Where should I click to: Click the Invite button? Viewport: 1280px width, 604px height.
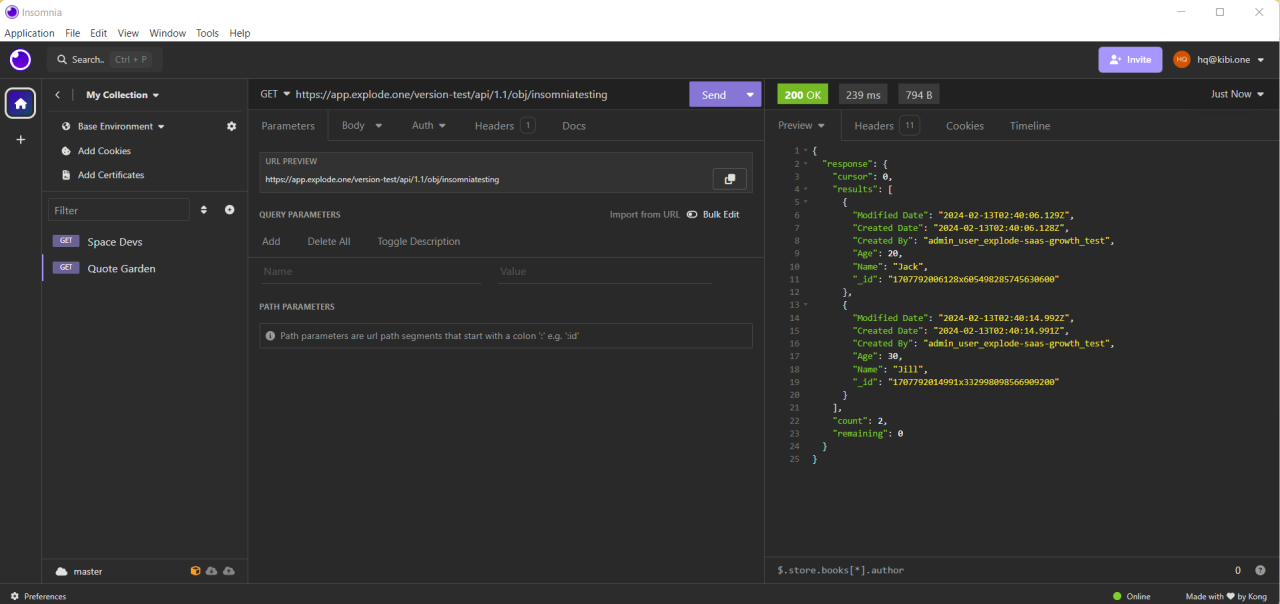point(1130,59)
